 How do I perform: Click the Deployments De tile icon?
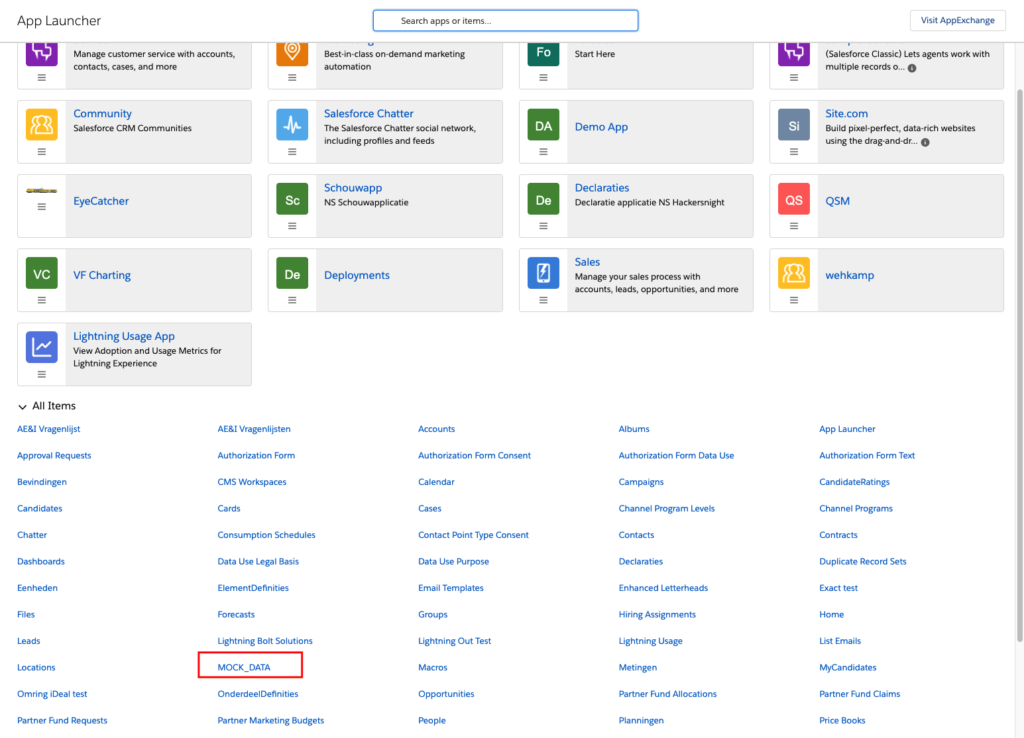292,273
